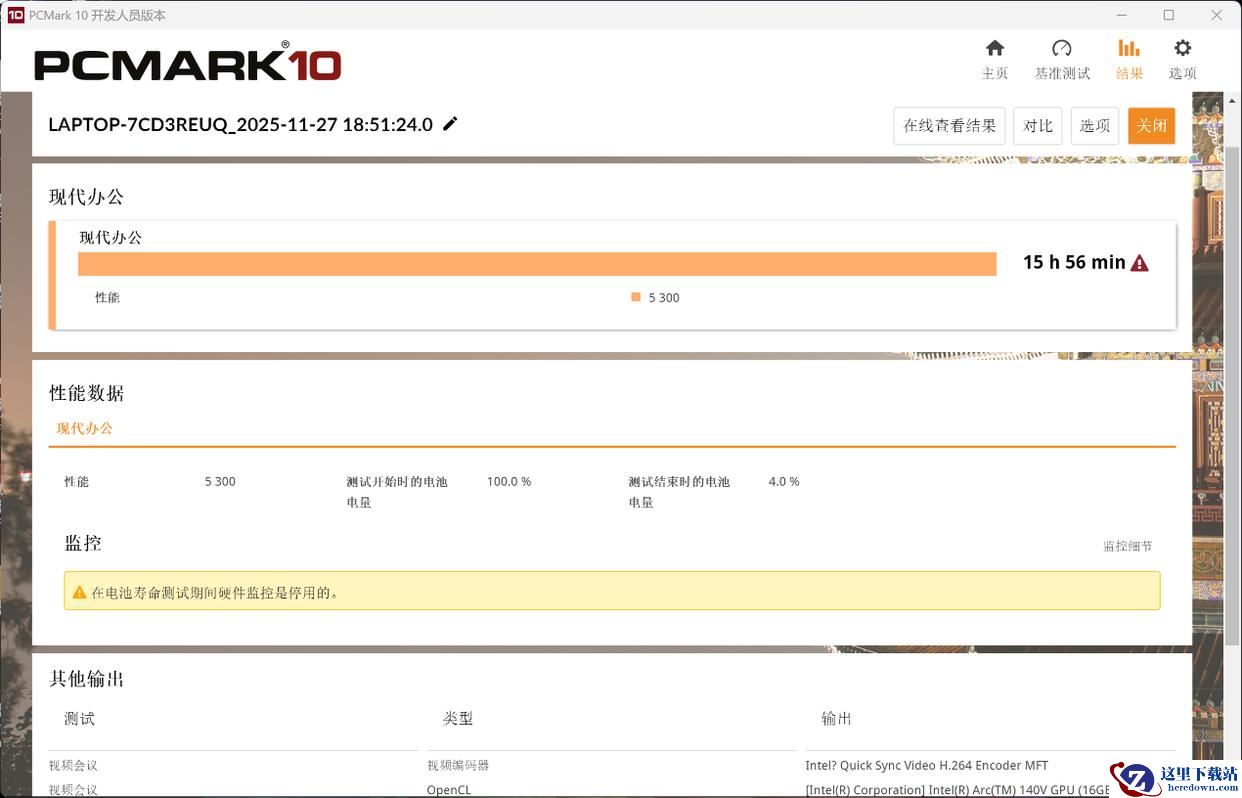
Task: Click the PCMARK 10 logo
Action: (x=187, y=64)
